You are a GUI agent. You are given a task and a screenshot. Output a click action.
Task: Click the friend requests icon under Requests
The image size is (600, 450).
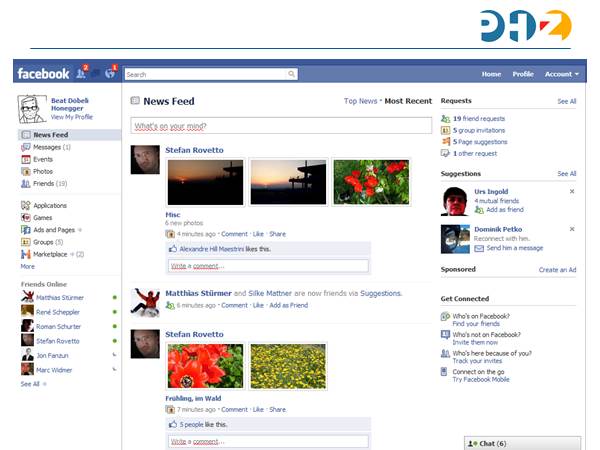pyautogui.click(x=445, y=119)
